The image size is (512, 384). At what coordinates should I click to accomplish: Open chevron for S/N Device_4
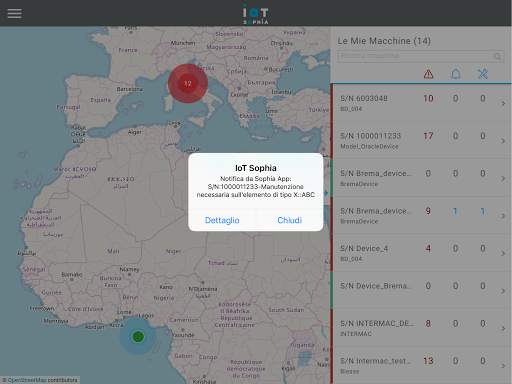coord(503,254)
